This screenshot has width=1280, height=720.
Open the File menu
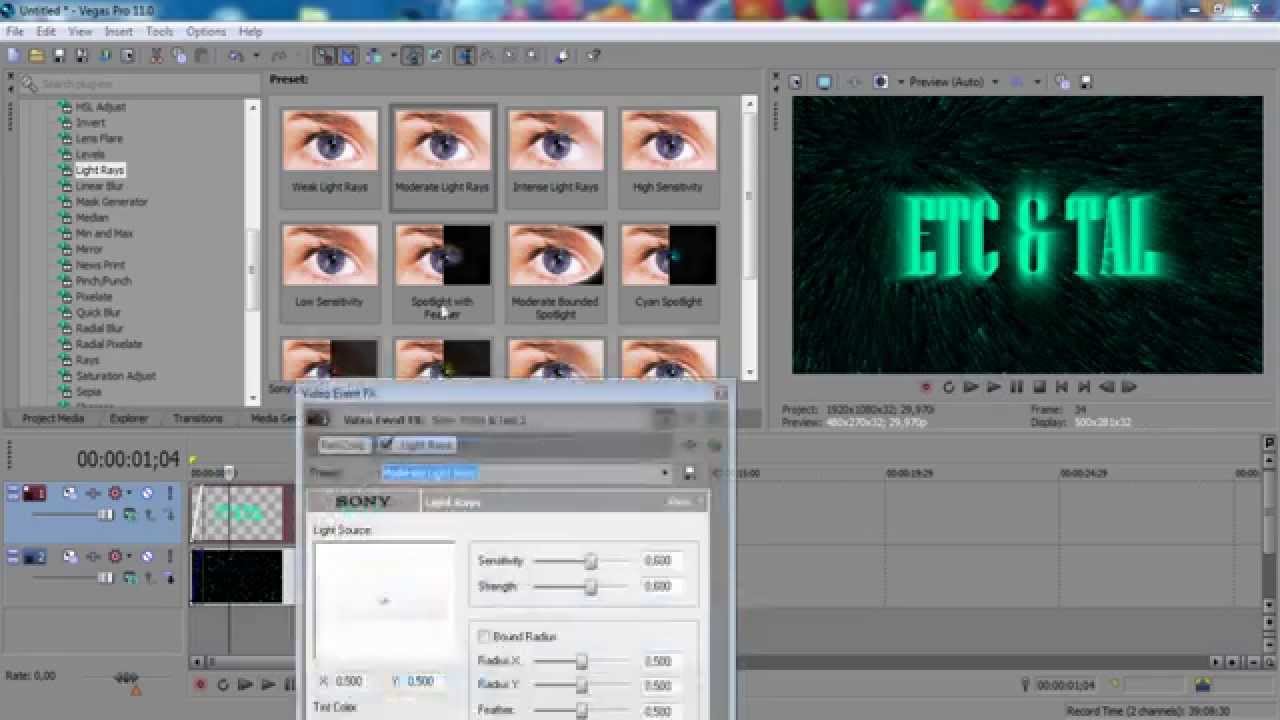click(x=15, y=32)
